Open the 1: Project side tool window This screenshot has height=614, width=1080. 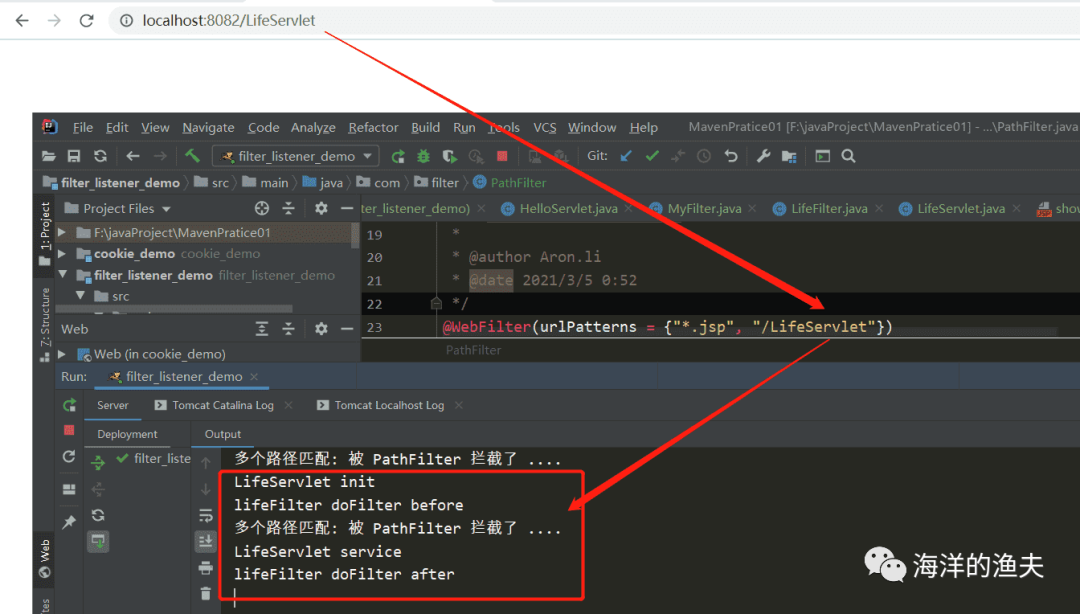[45, 234]
